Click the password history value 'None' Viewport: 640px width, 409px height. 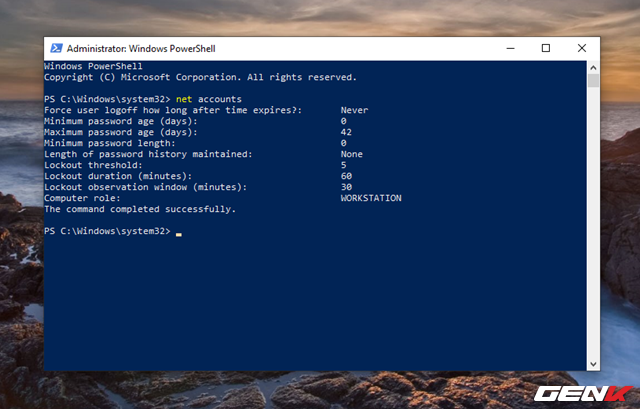point(351,154)
